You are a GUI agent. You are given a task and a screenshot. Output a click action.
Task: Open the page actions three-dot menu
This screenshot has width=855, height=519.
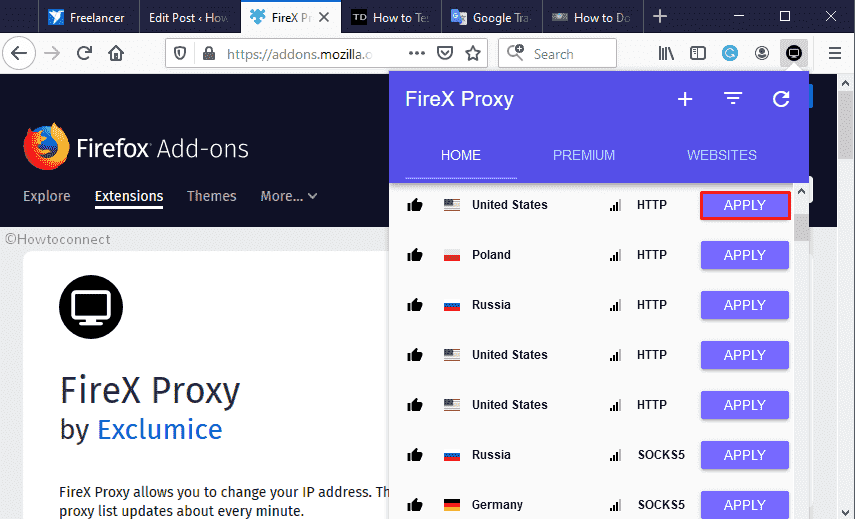(417, 53)
